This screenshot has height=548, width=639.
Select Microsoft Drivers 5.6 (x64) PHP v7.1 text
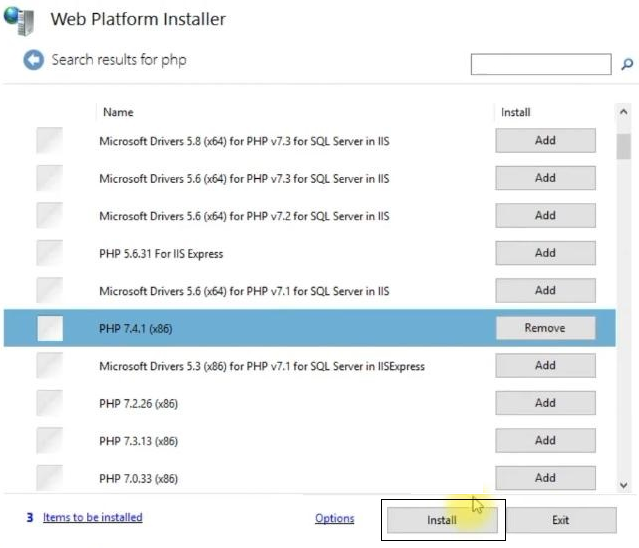[x=244, y=291]
